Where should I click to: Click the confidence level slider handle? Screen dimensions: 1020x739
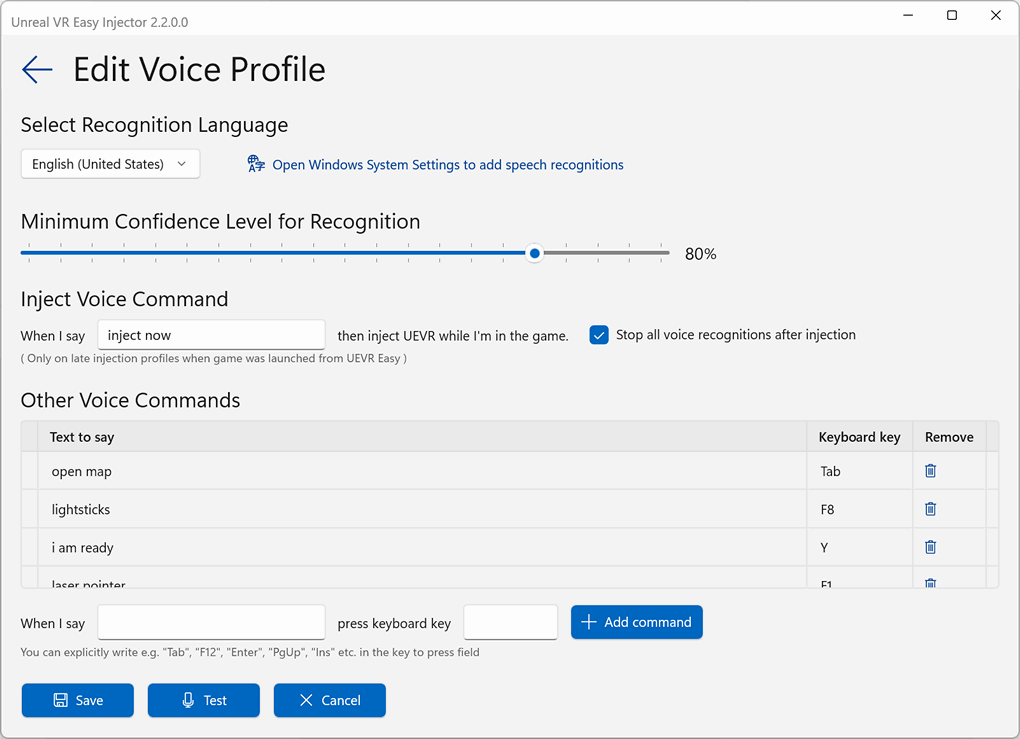pos(535,253)
